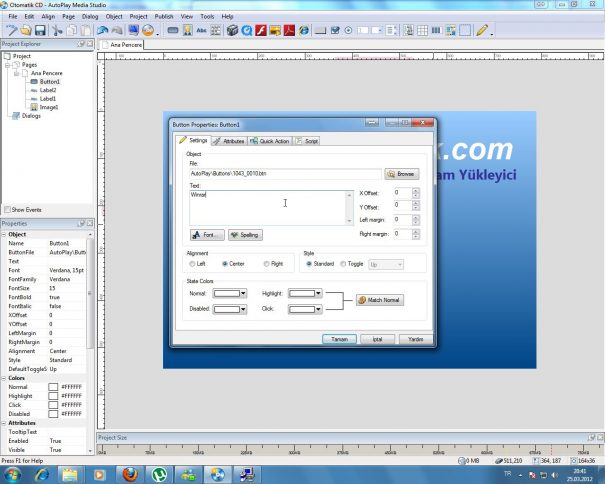Click the Cut scissors toolbar icon
Viewport: 605px width, 484px height.
[57, 30]
